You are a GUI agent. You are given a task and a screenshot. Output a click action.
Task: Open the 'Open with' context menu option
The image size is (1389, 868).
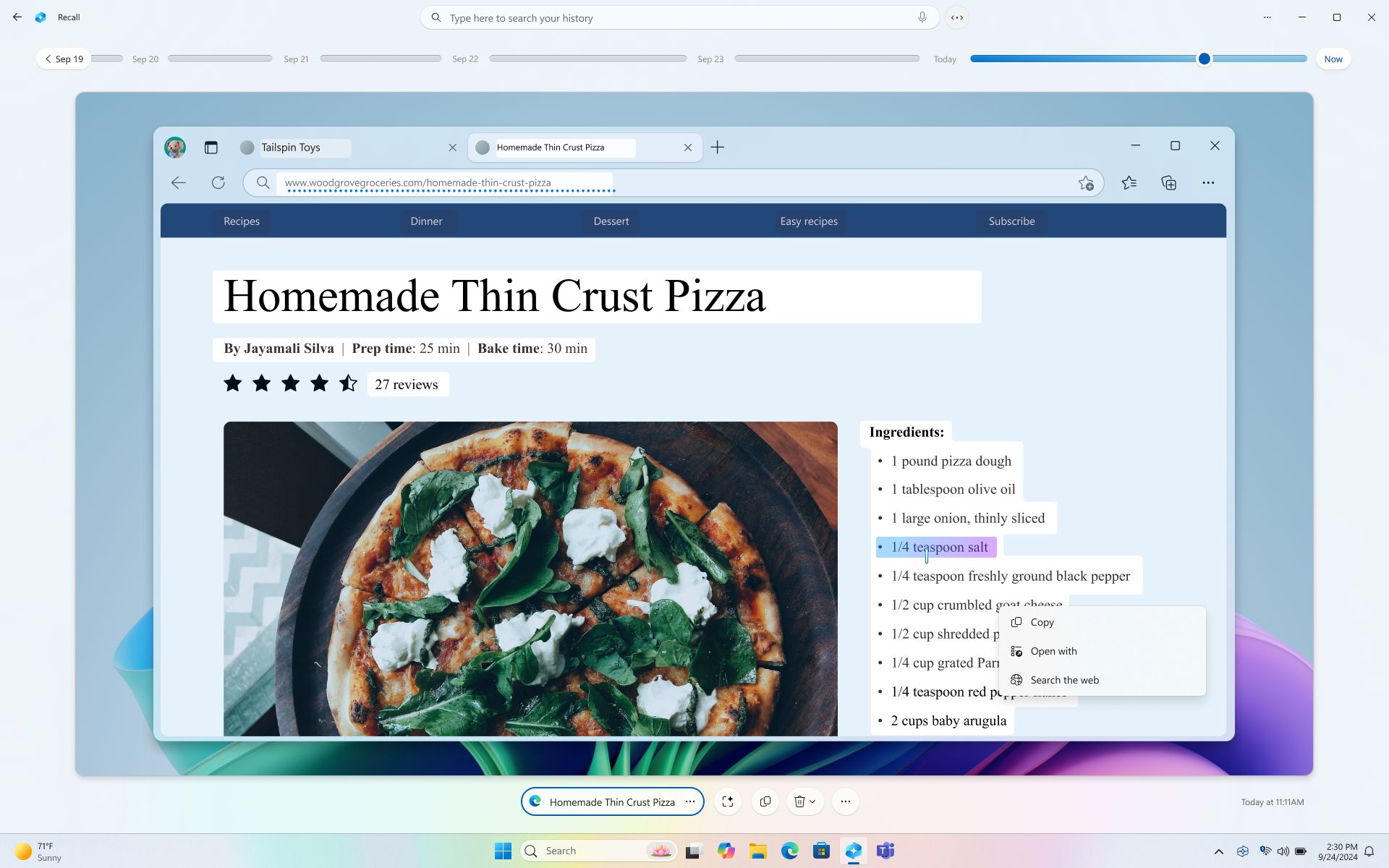[1054, 650]
